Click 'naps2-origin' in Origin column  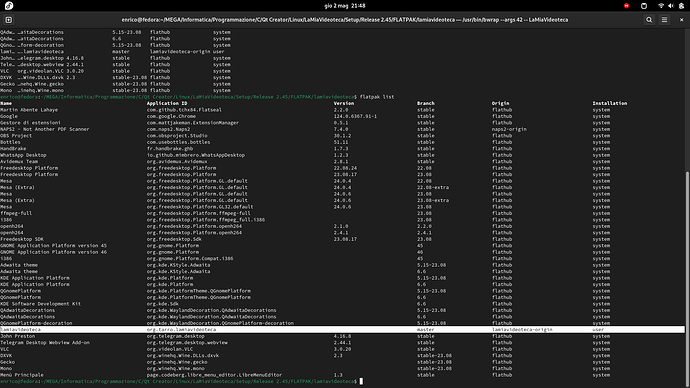pyautogui.click(x=509, y=129)
